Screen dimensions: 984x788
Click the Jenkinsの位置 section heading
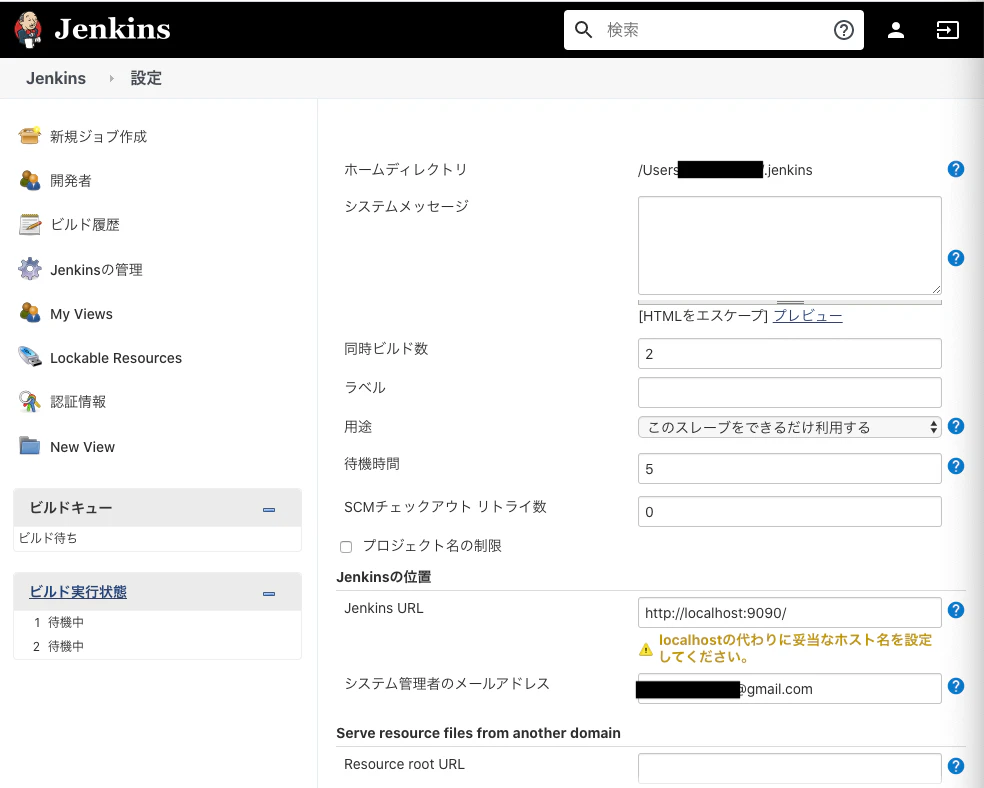[x=383, y=577]
